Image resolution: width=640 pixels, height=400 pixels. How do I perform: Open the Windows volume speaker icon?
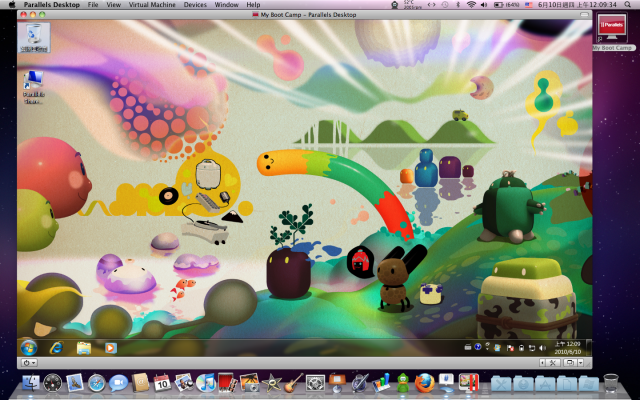tap(542, 348)
